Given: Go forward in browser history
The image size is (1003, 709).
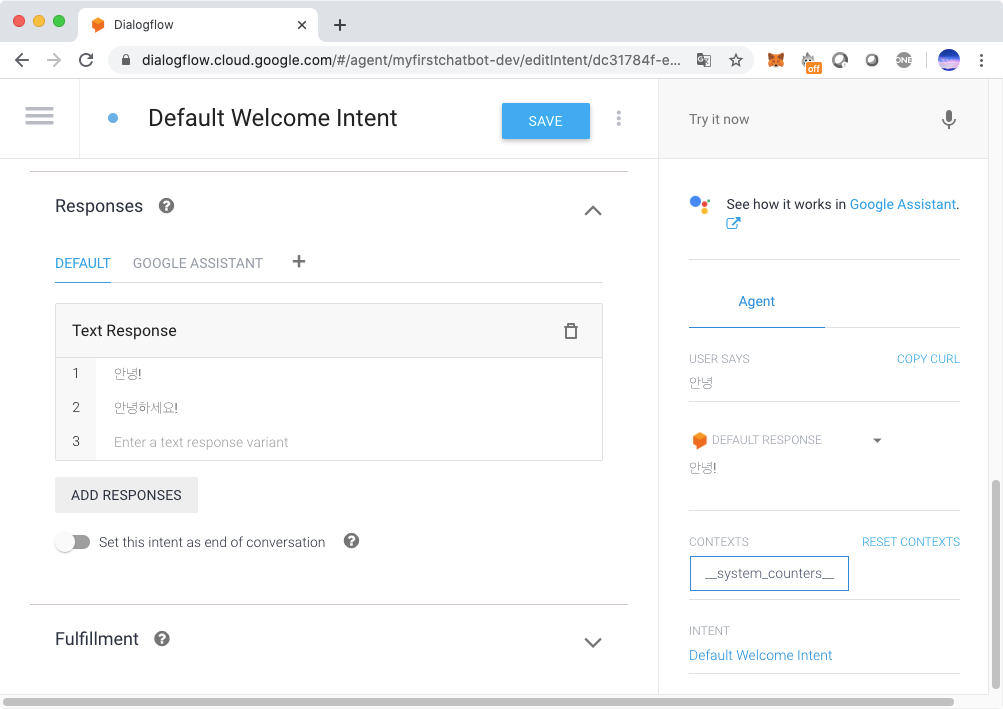Looking at the screenshot, I should [x=54, y=60].
